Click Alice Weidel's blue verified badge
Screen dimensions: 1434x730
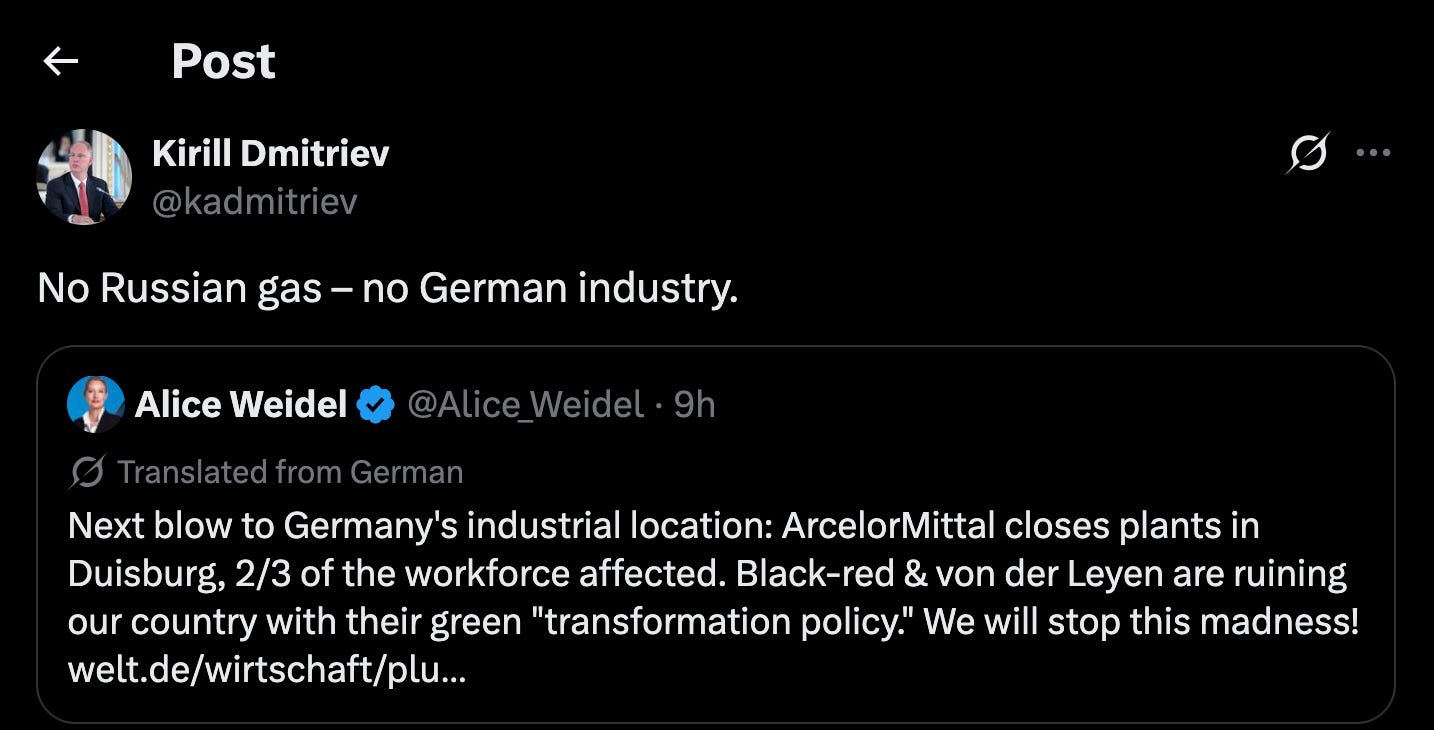(x=376, y=405)
